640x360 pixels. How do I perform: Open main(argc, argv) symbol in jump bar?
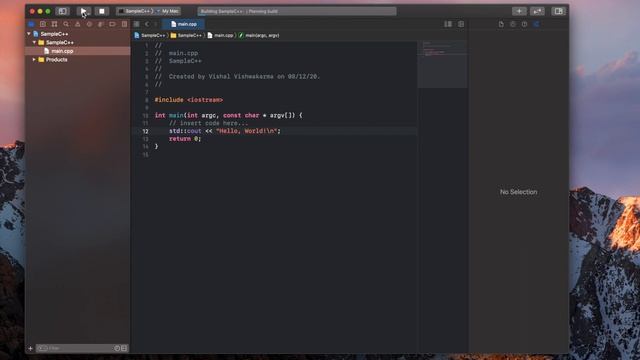259,36
